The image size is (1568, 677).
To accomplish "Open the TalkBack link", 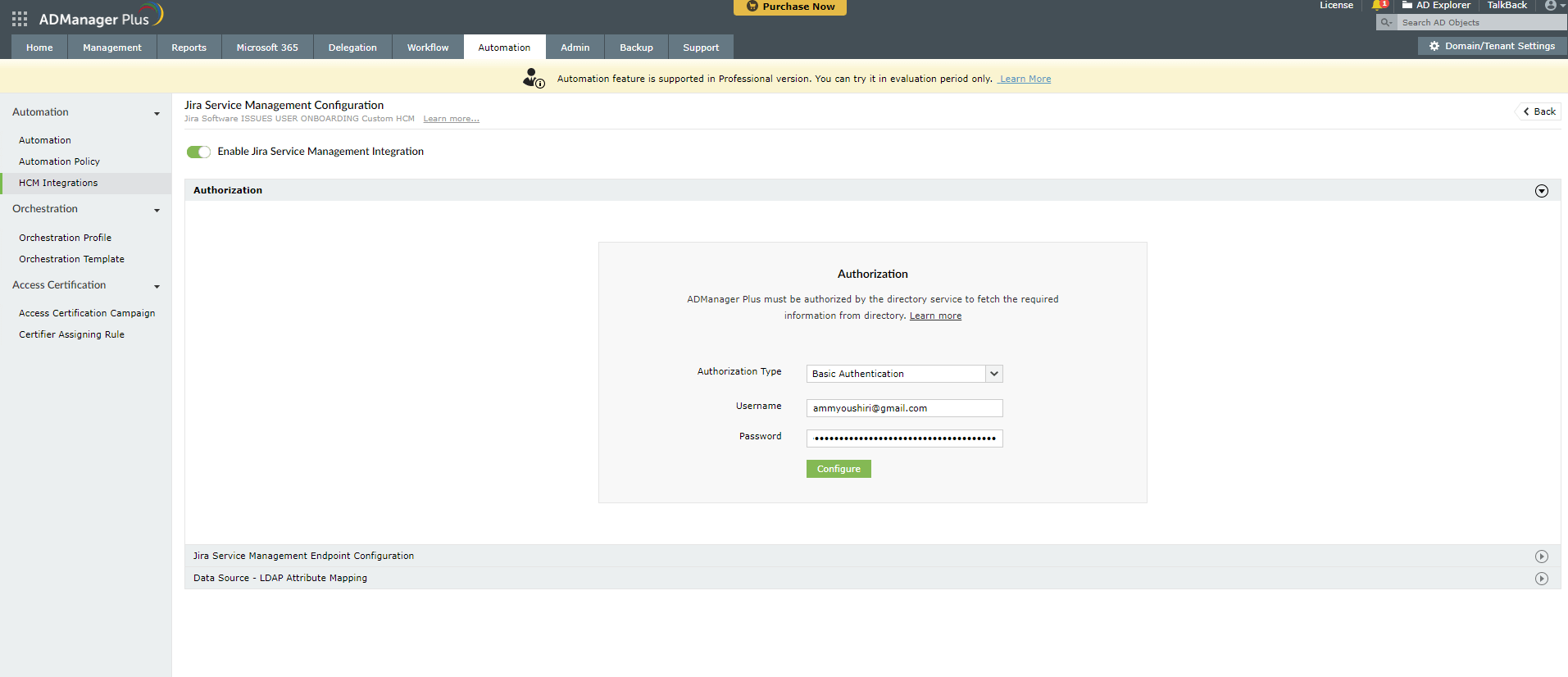I will [1507, 5].
